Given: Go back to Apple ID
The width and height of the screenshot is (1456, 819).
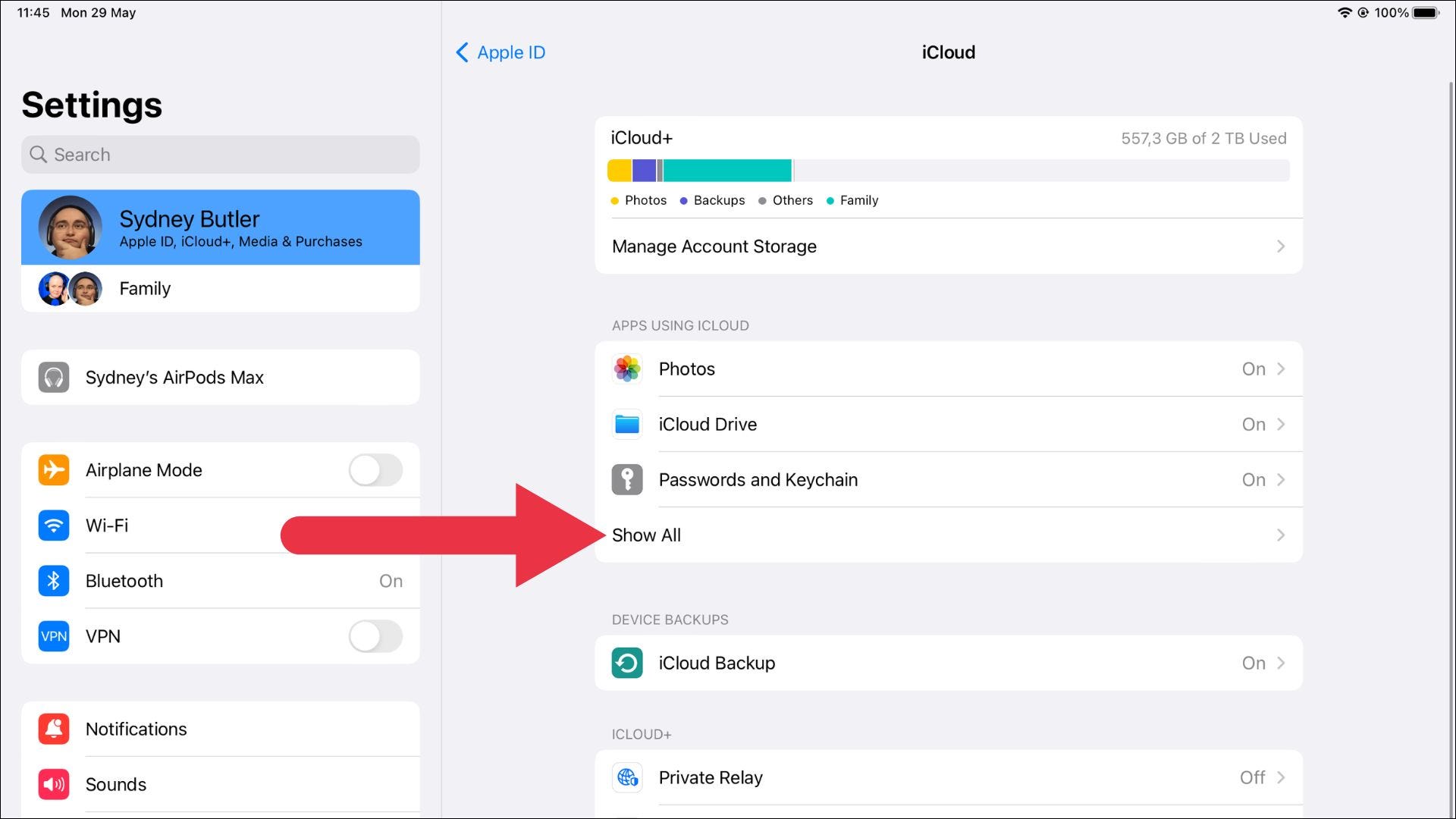Looking at the screenshot, I should (500, 52).
